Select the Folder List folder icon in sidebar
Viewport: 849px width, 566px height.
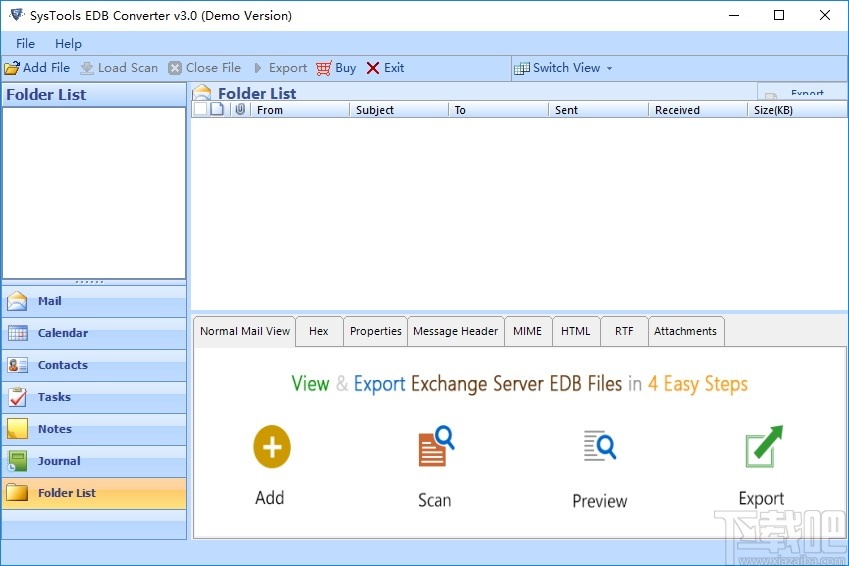[17, 493]
